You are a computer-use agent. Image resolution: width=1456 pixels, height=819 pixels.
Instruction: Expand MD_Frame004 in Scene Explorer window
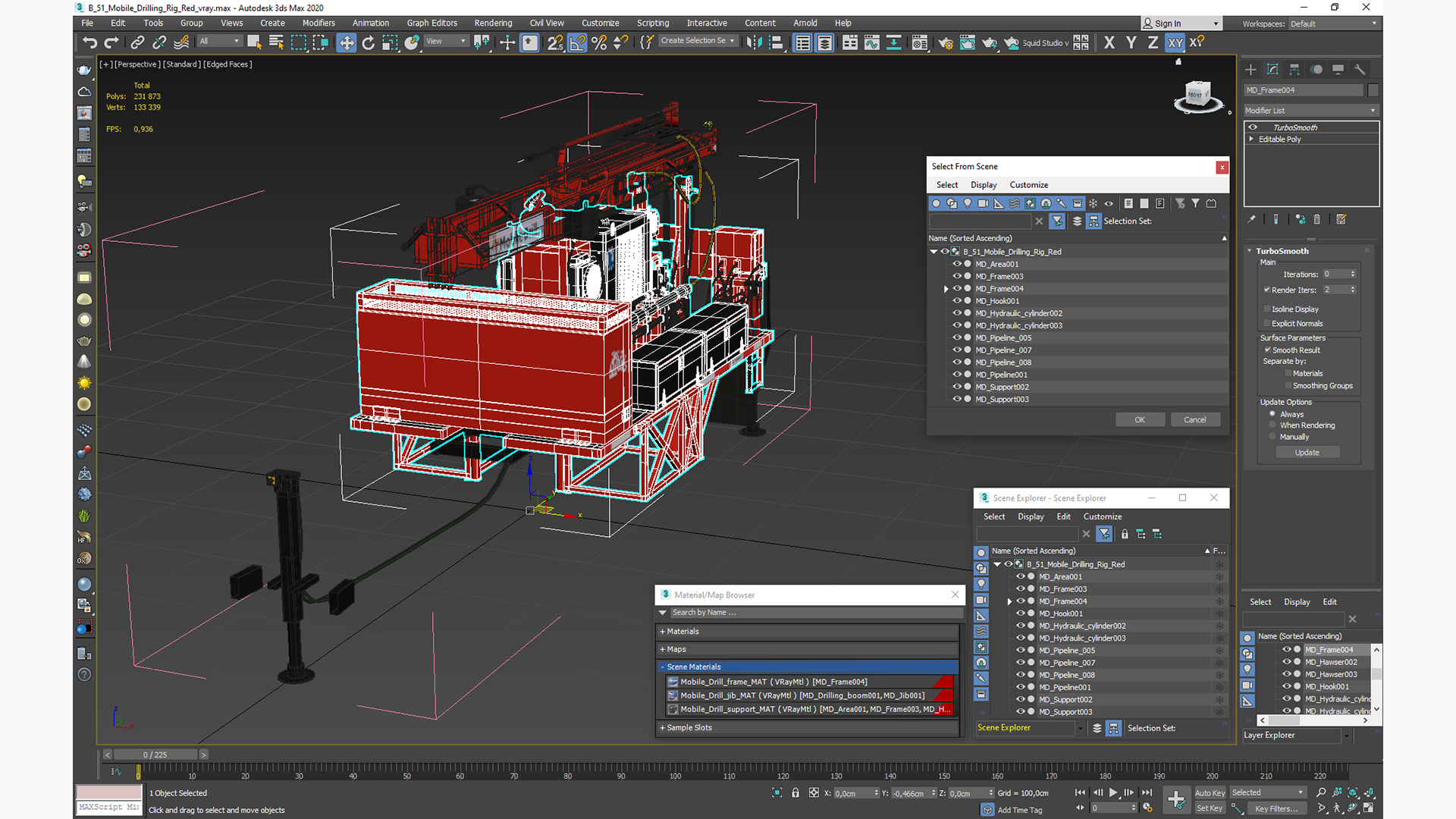tap(1009, 601)
